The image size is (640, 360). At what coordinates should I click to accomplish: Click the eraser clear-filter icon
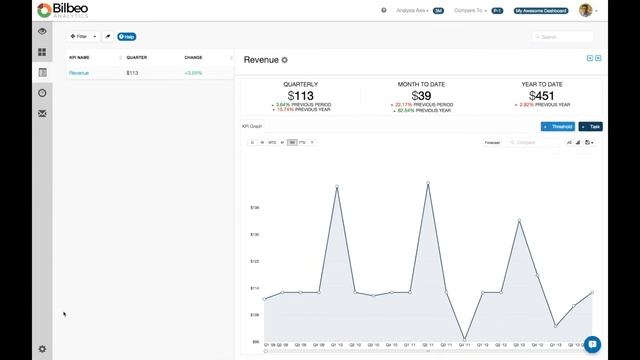click(x=108, y=36)
